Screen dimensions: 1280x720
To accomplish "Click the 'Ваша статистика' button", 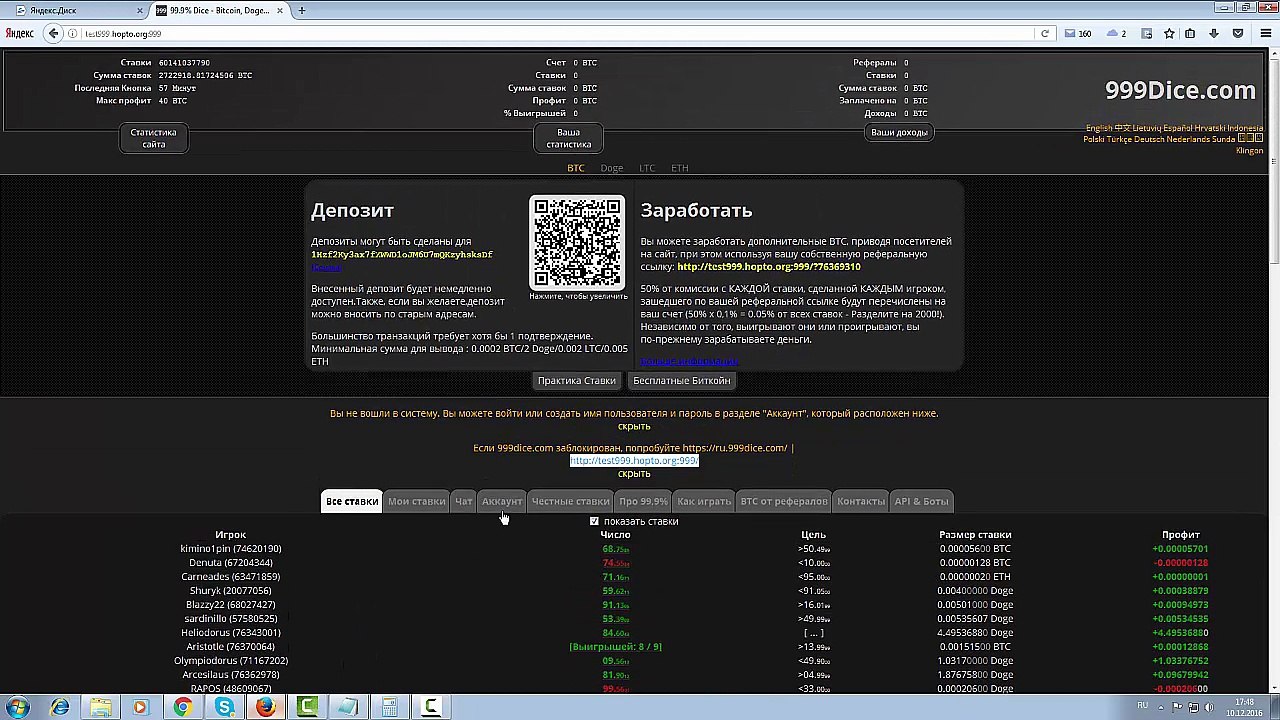I will pos(568,138).
